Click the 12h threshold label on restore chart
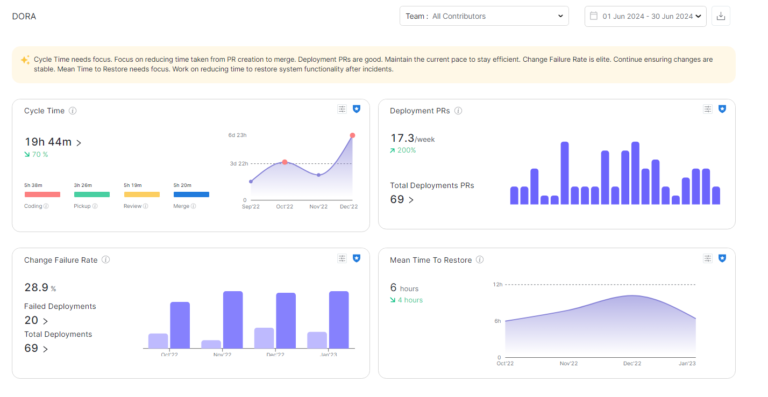 point(498,284)
